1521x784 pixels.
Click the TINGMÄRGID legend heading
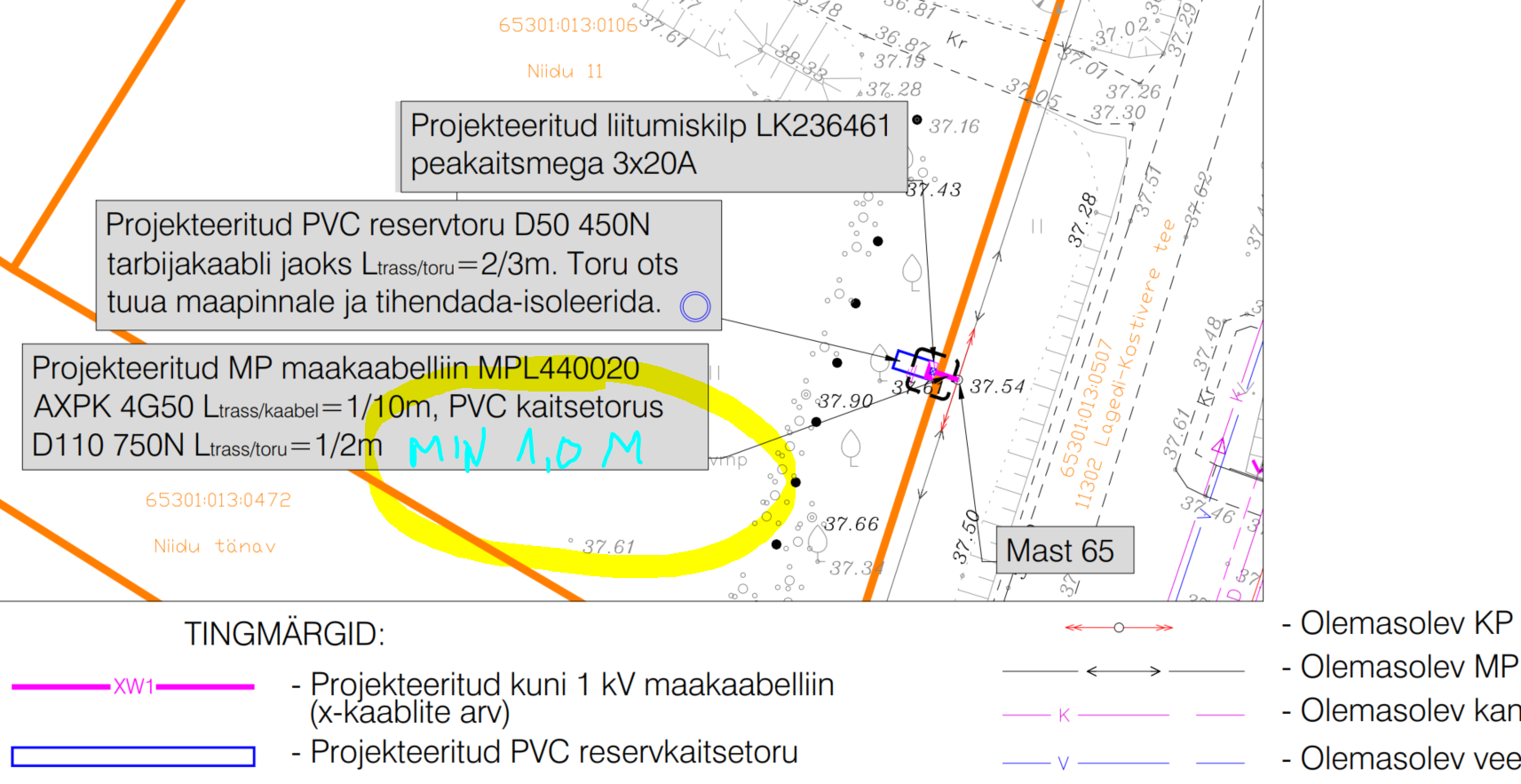(284, 634)
